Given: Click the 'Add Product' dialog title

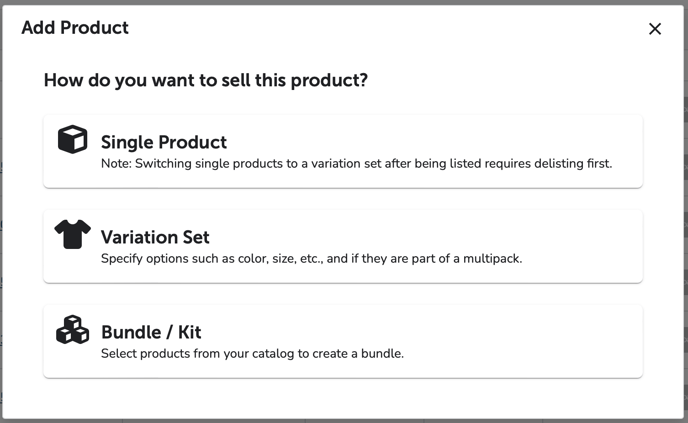Looking at the screenshot, I should tap(75, 28).
